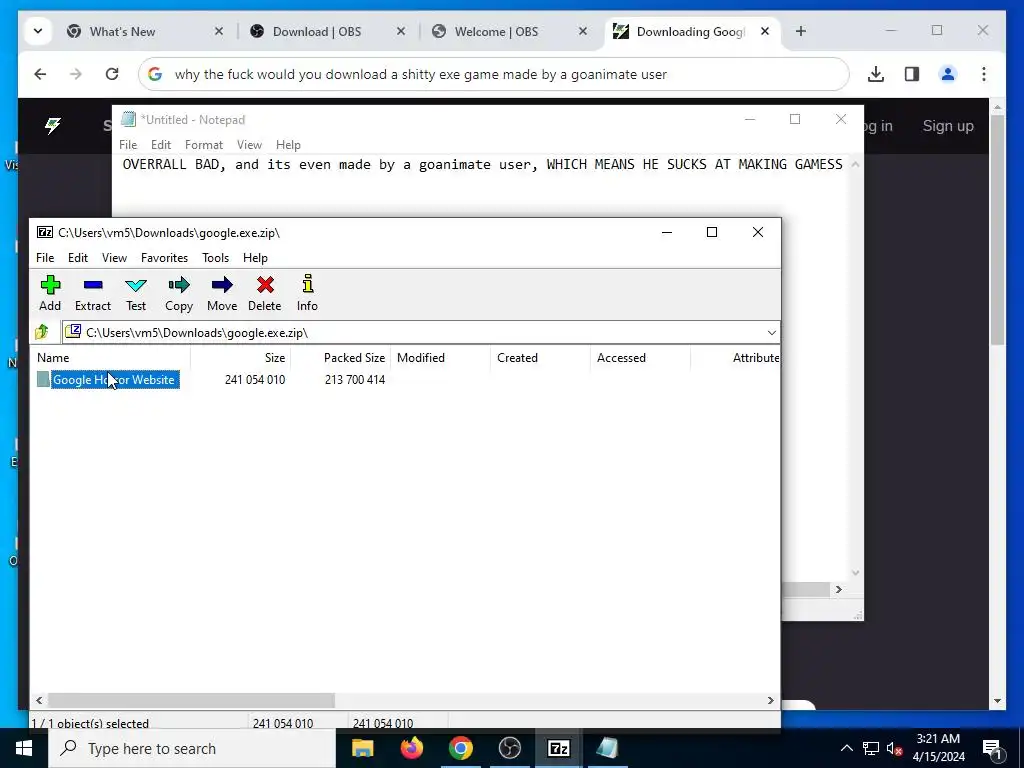Screen dimensions: 1024x768
Task: Go up one folder level in 7-Zip
Action: 42,332
